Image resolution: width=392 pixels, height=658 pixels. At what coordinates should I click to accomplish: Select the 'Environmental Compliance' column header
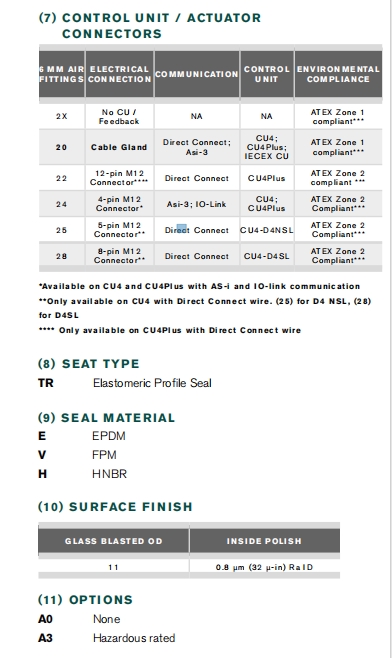click(338, 74)
